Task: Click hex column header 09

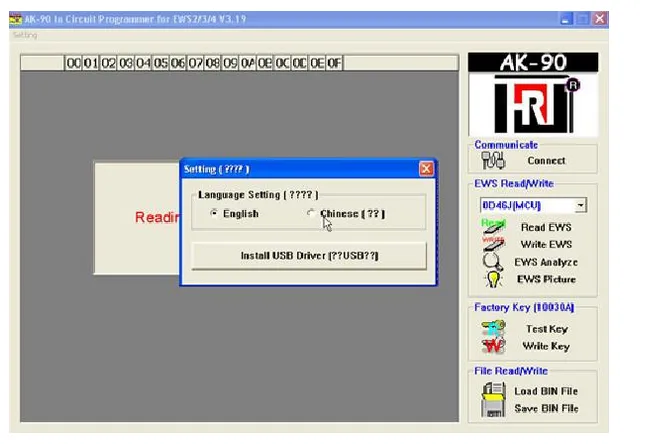Action: pos(230,63)
